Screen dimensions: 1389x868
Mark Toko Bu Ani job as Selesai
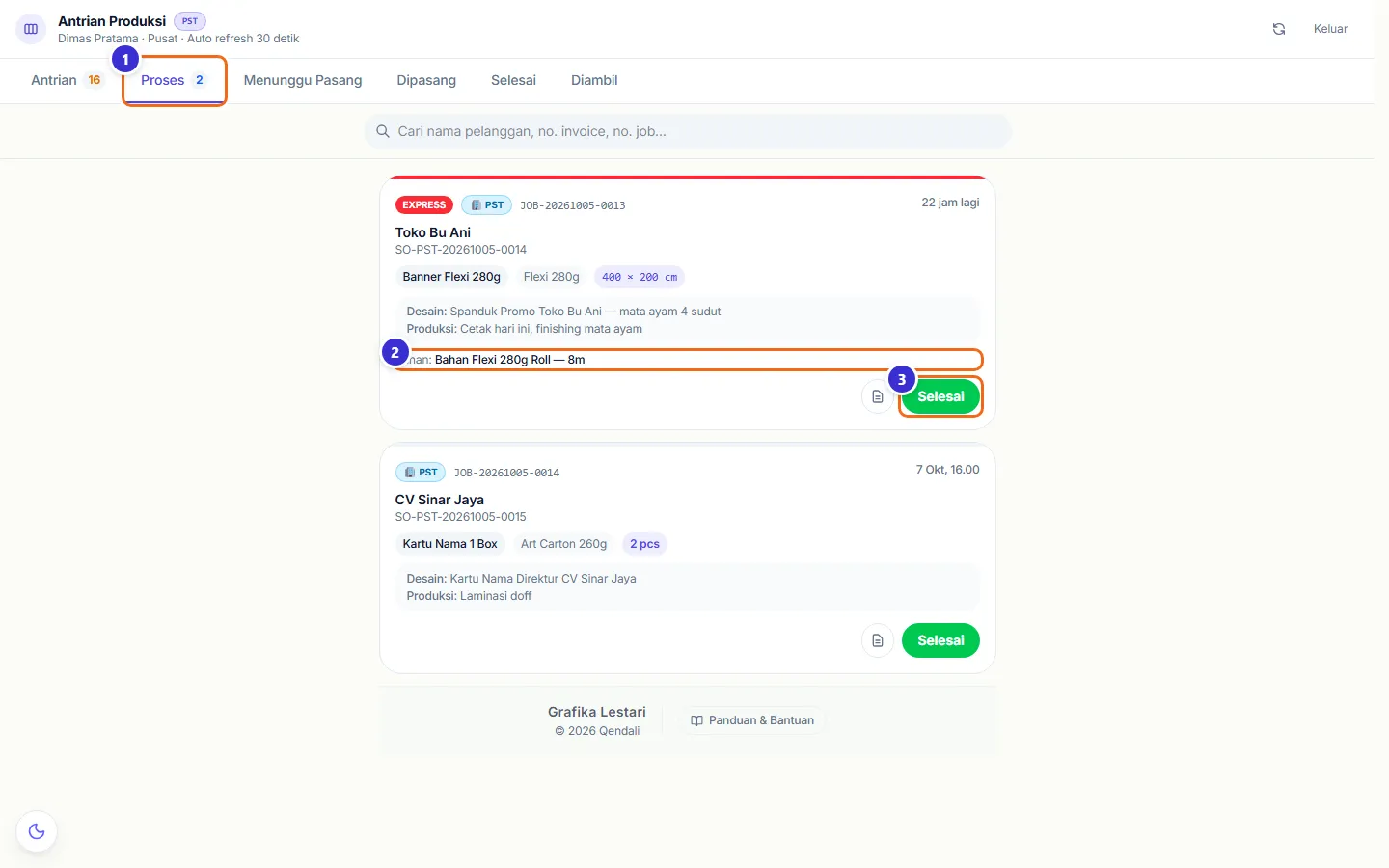[940, 396]
